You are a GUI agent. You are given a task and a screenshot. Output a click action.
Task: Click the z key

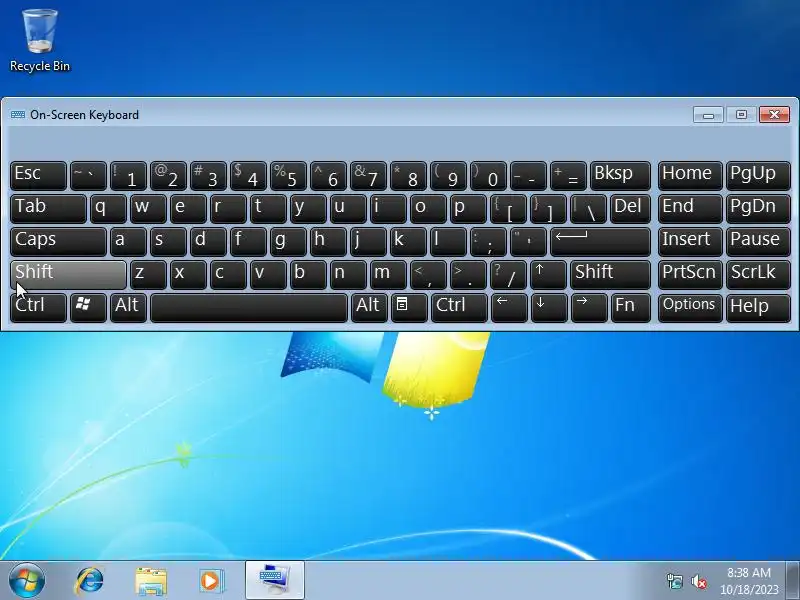(x=148, y=275)
